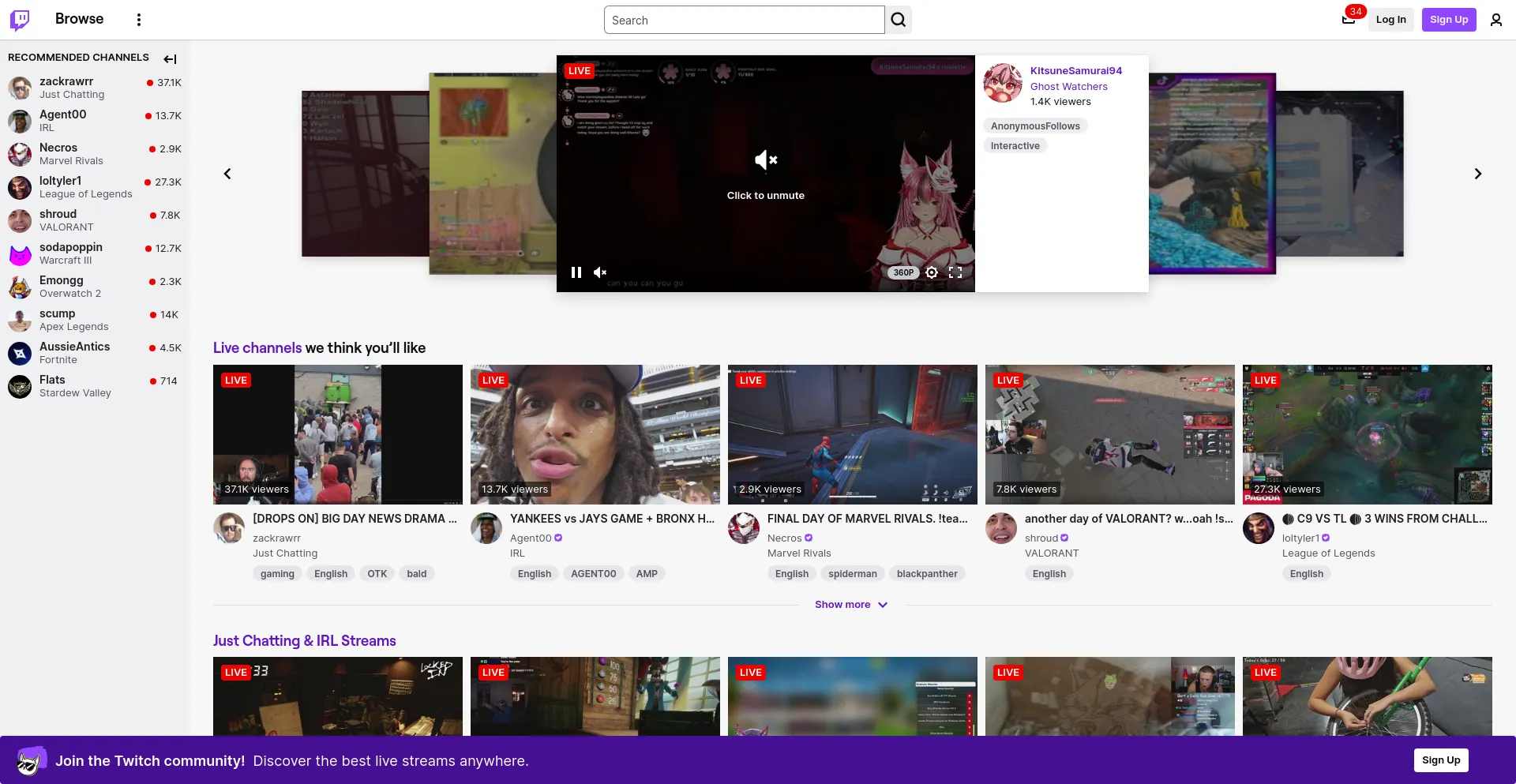This screenshot has width=1516, height=784.
Task: Click Sign Up in the bottom banner
Action: point(1441,760)
